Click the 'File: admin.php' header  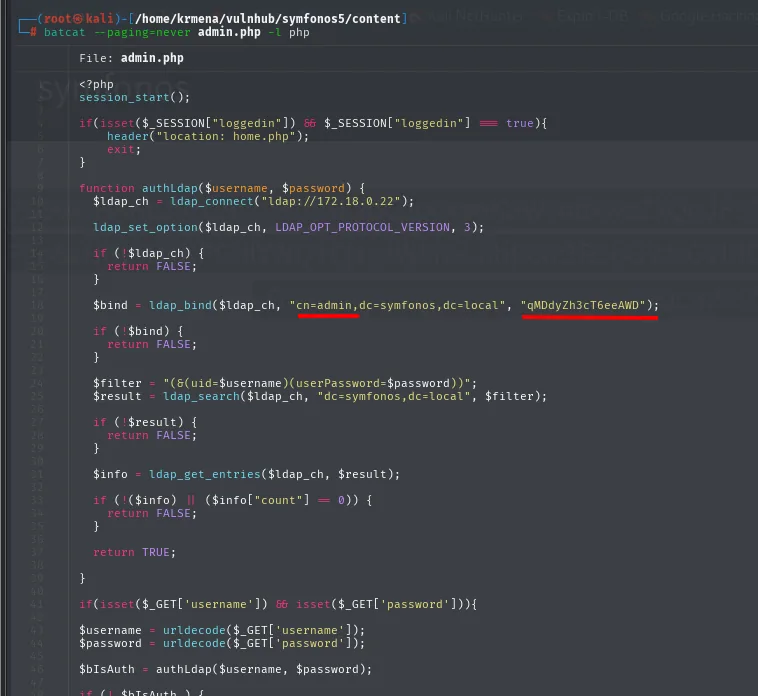point(131,58)
